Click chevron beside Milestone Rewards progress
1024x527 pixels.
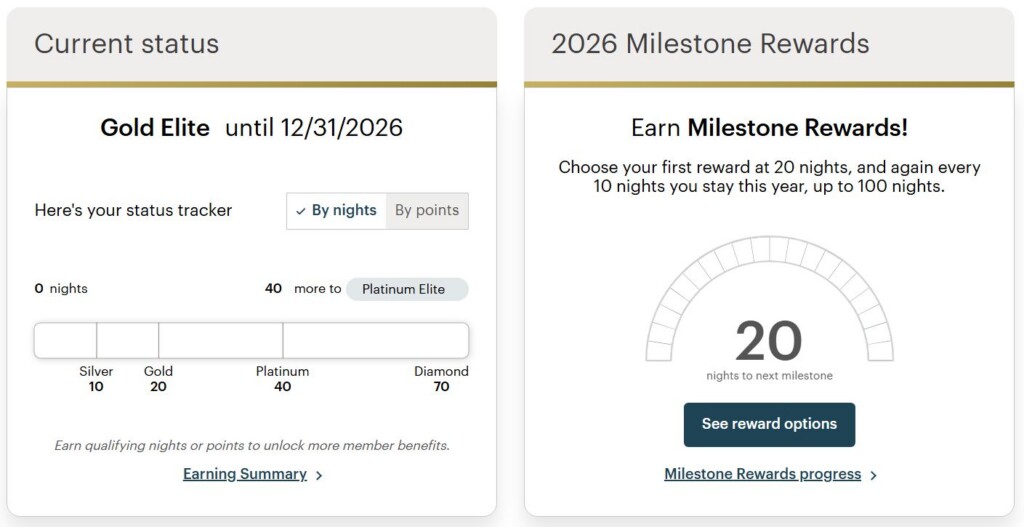click(x=874, y=475)
